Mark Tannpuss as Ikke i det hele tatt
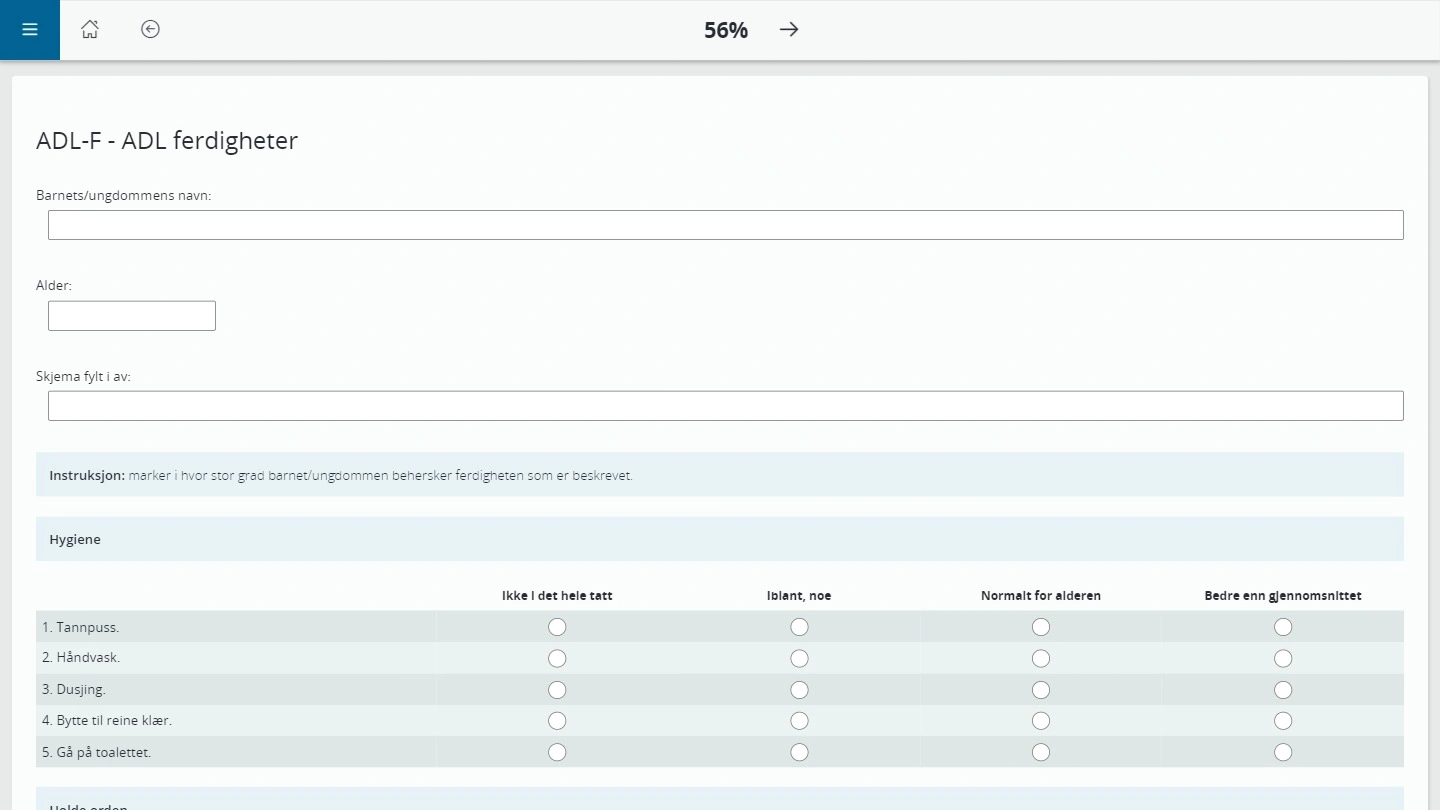This screenshot has width=1440, height=810. click(557, 627)
